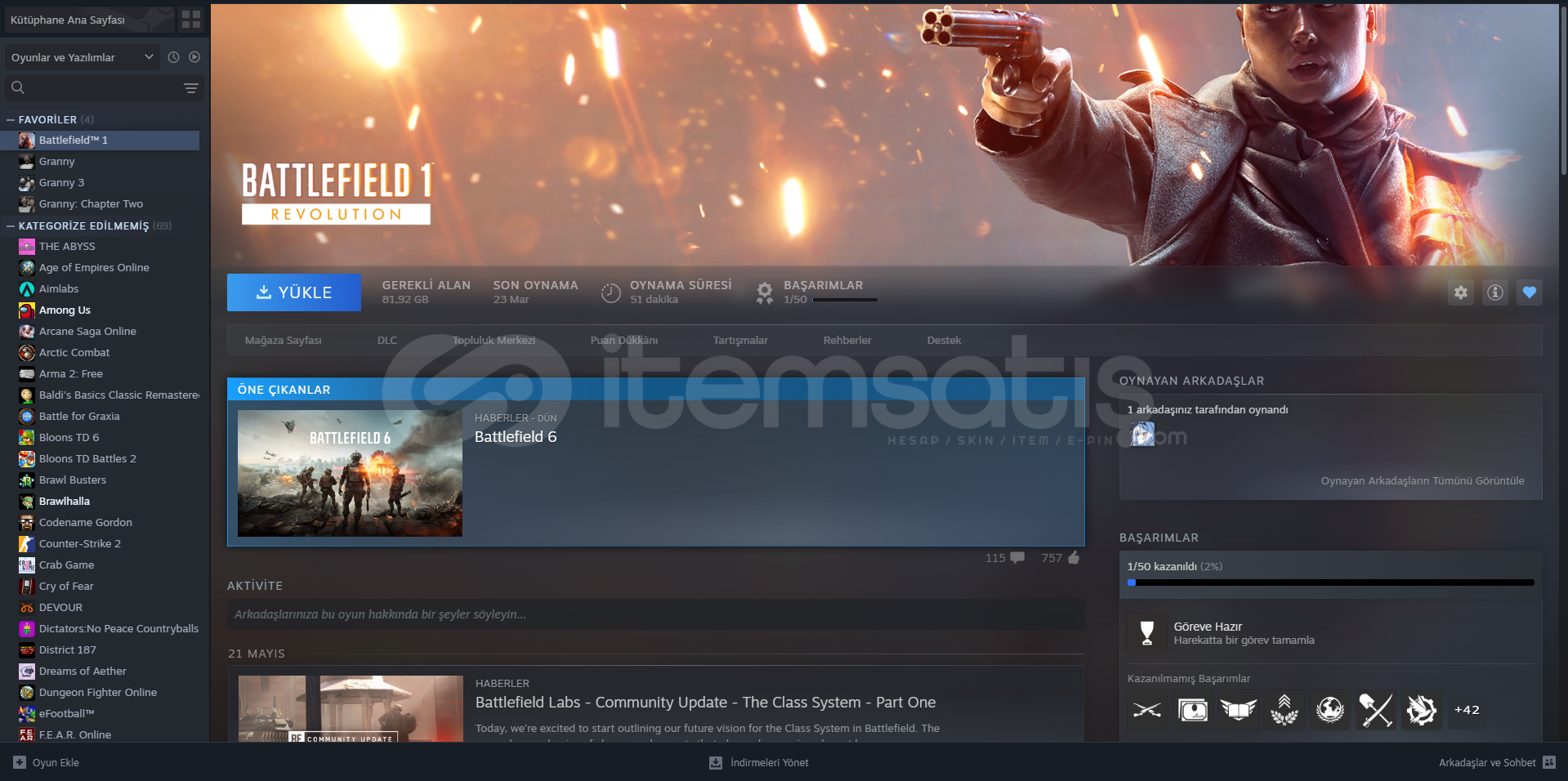Open the Battlefield 6 news thumbnail
Viewport: 1568px width, 781px height.
coord(350,474)
